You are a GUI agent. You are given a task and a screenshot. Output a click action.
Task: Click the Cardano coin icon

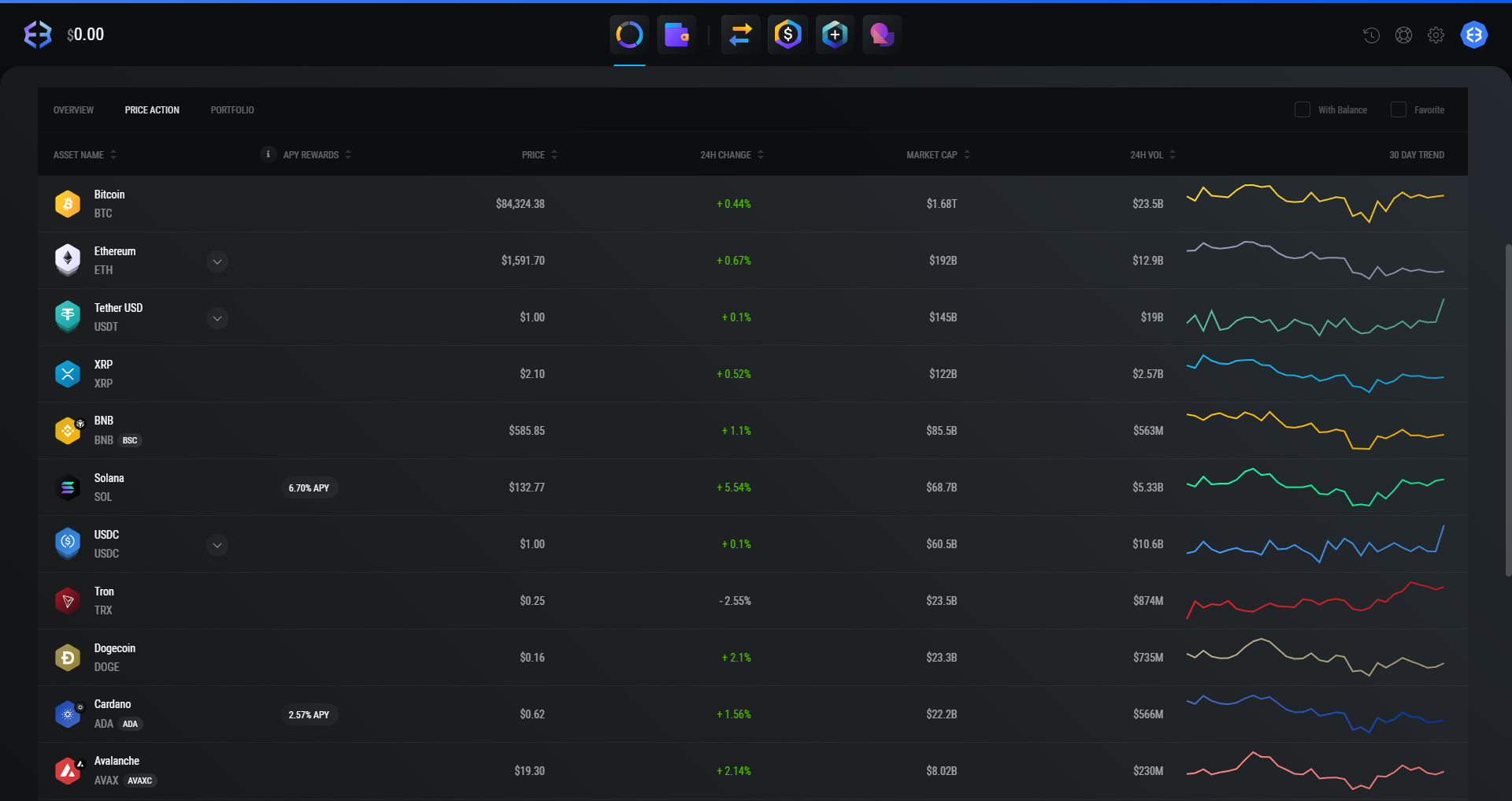click(68, 714)
